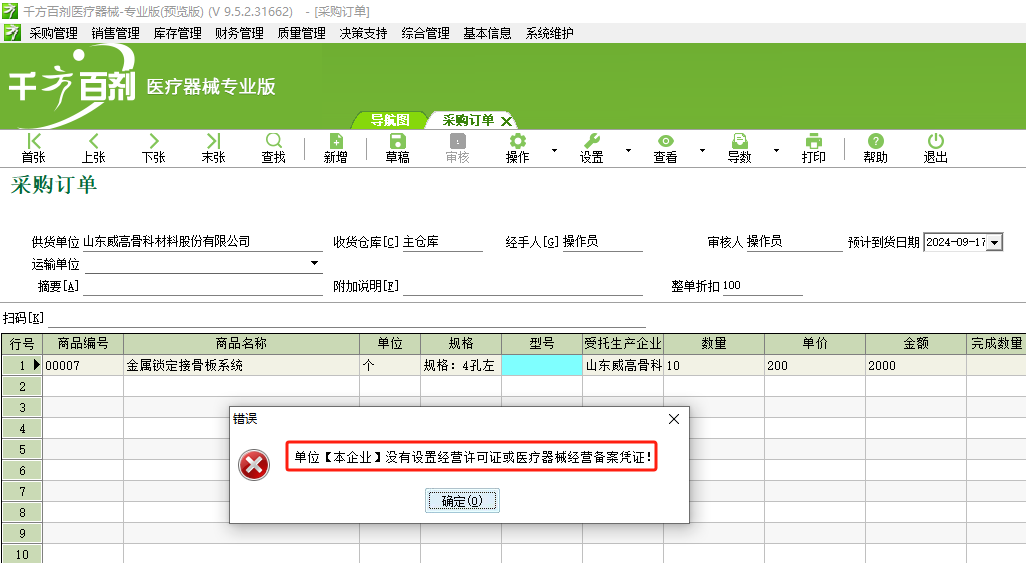The width and height of the screenshot is (1026, 563).
Task: Navigate to next order (下张)
Action: point(153,148)
